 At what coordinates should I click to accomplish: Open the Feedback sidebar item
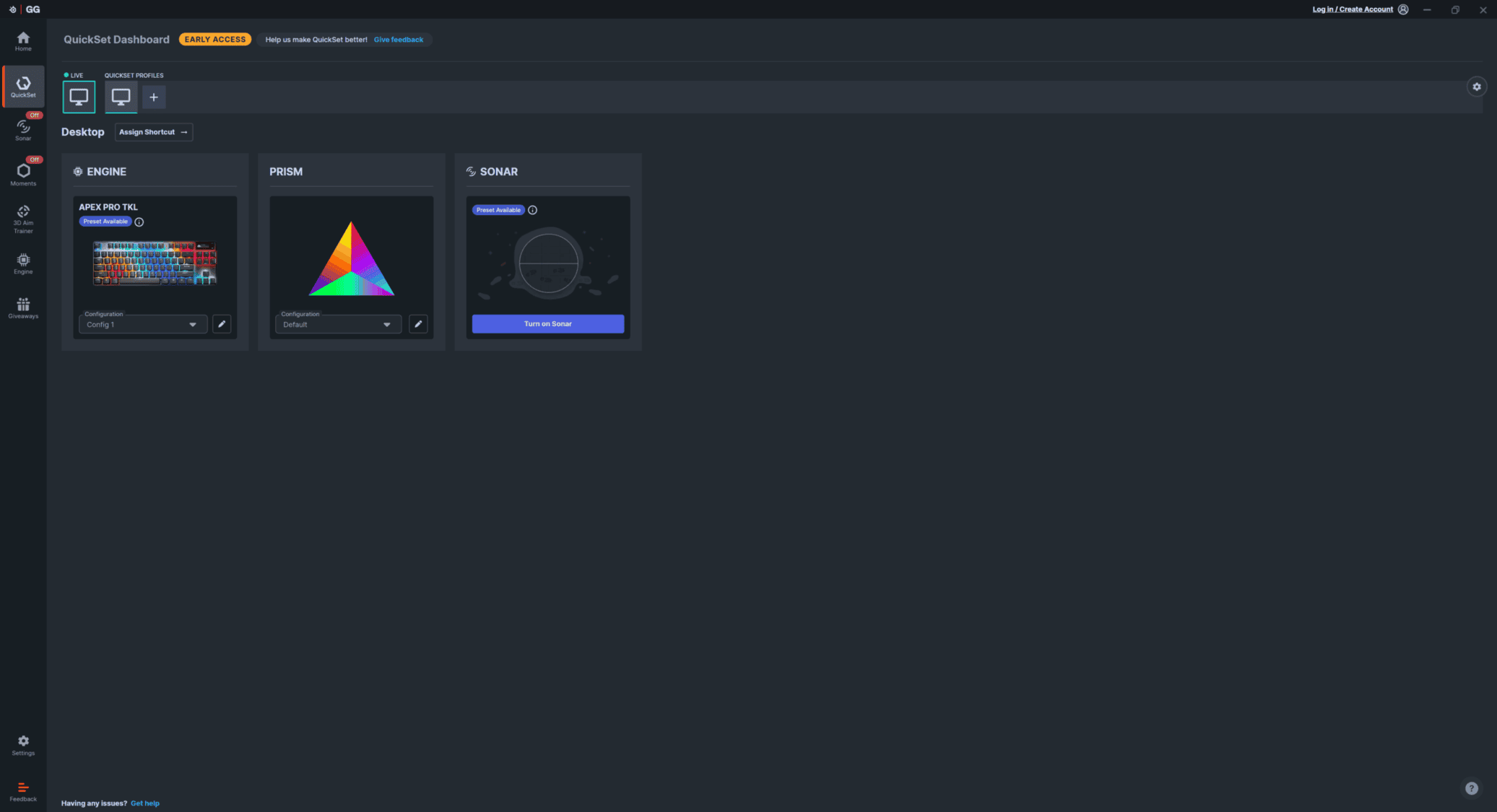point(23,791)
